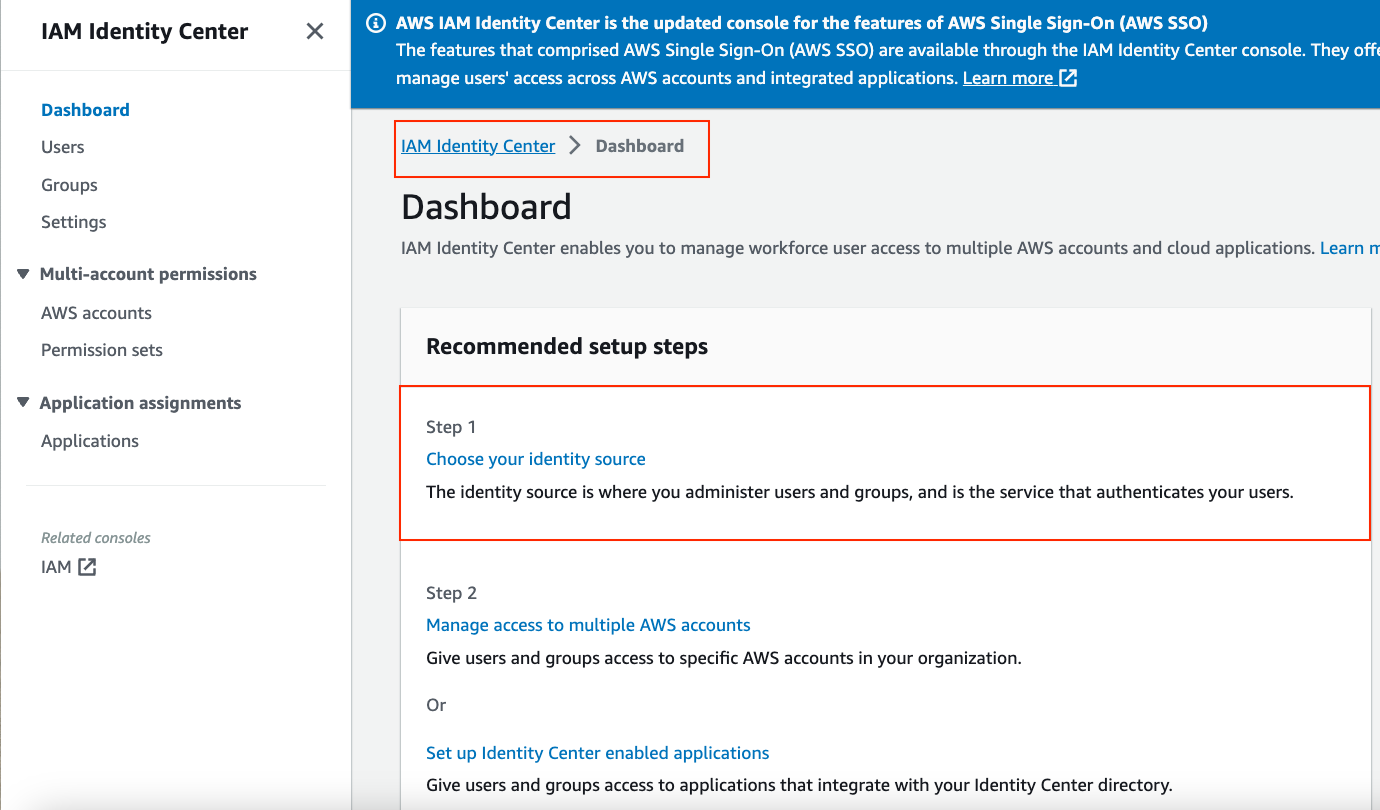Open Choose your identity source

tap(536, 458)
